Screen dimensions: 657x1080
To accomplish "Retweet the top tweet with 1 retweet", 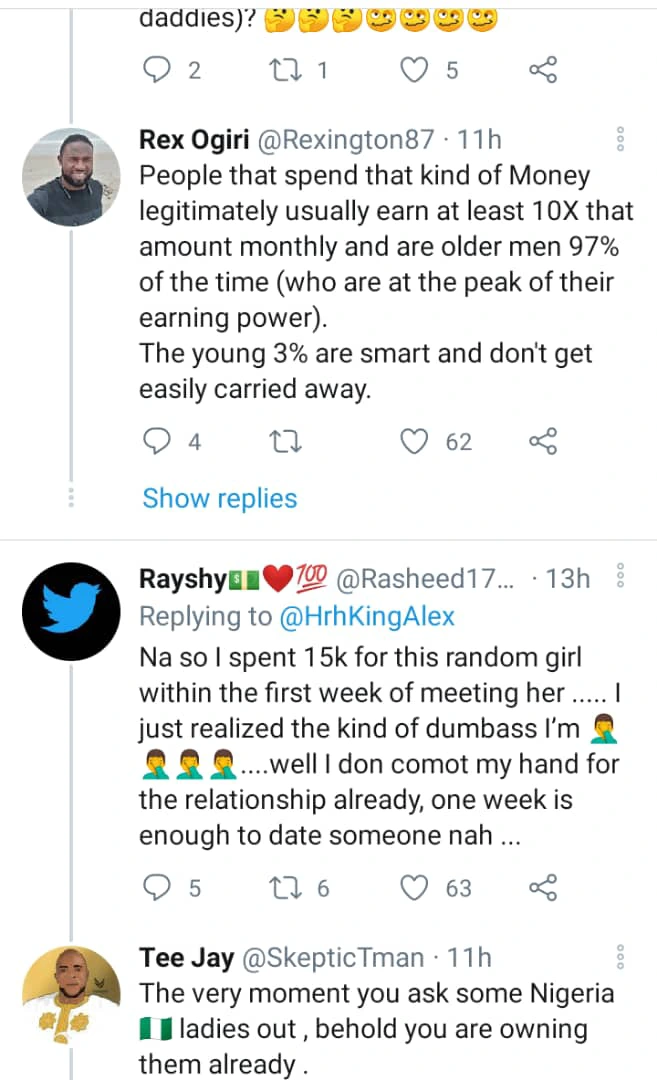I will [284, 70].
